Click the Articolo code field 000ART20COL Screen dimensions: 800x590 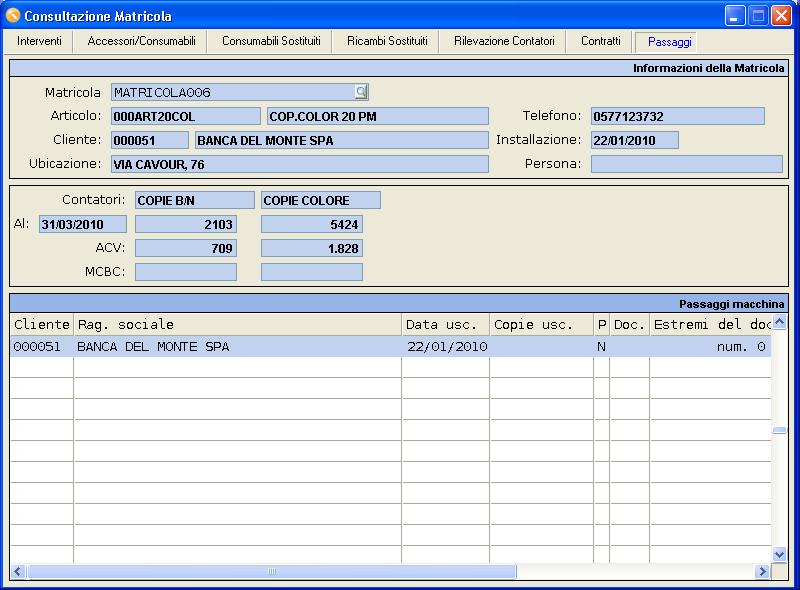[186, 116]
